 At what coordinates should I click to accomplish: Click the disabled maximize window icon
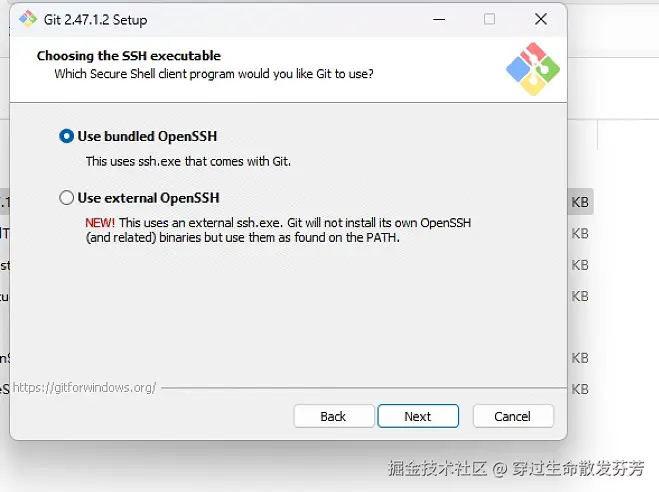tap(489, 19)
